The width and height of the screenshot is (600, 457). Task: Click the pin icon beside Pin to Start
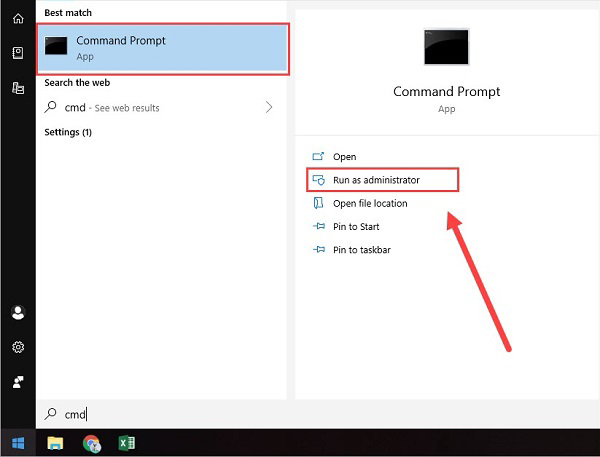tap(319, 226)
